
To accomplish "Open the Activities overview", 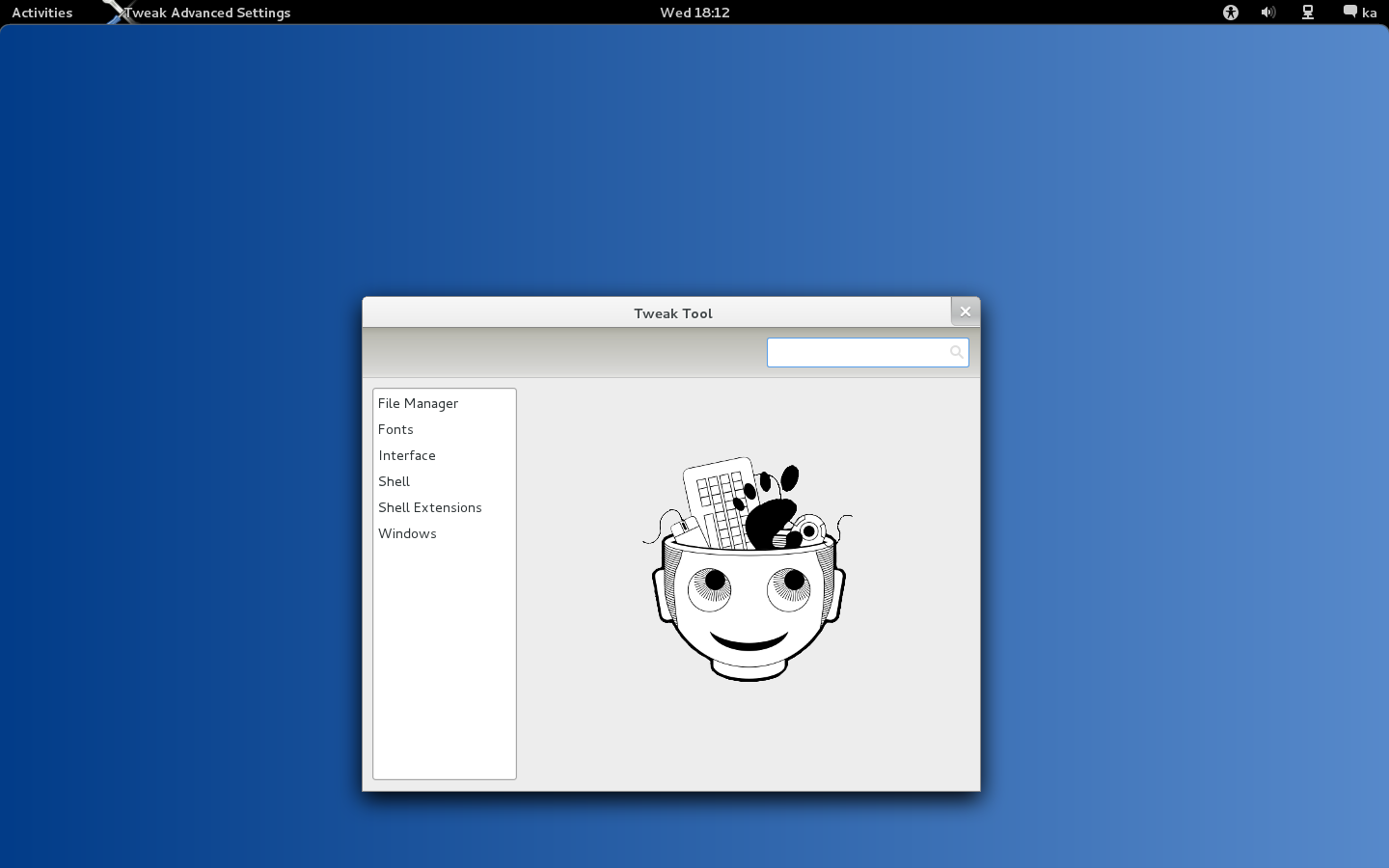I will 41,13.
